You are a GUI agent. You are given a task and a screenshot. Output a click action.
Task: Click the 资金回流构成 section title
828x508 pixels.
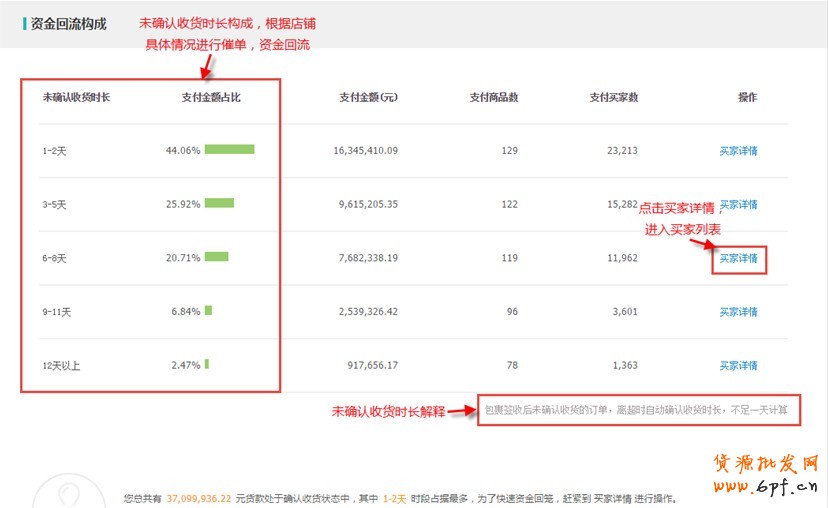pyautogui.click(x=68, y=23)
